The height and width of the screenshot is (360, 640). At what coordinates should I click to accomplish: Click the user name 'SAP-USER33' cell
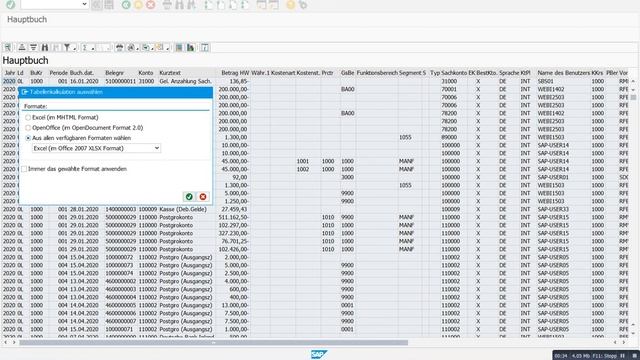point(553,209)
